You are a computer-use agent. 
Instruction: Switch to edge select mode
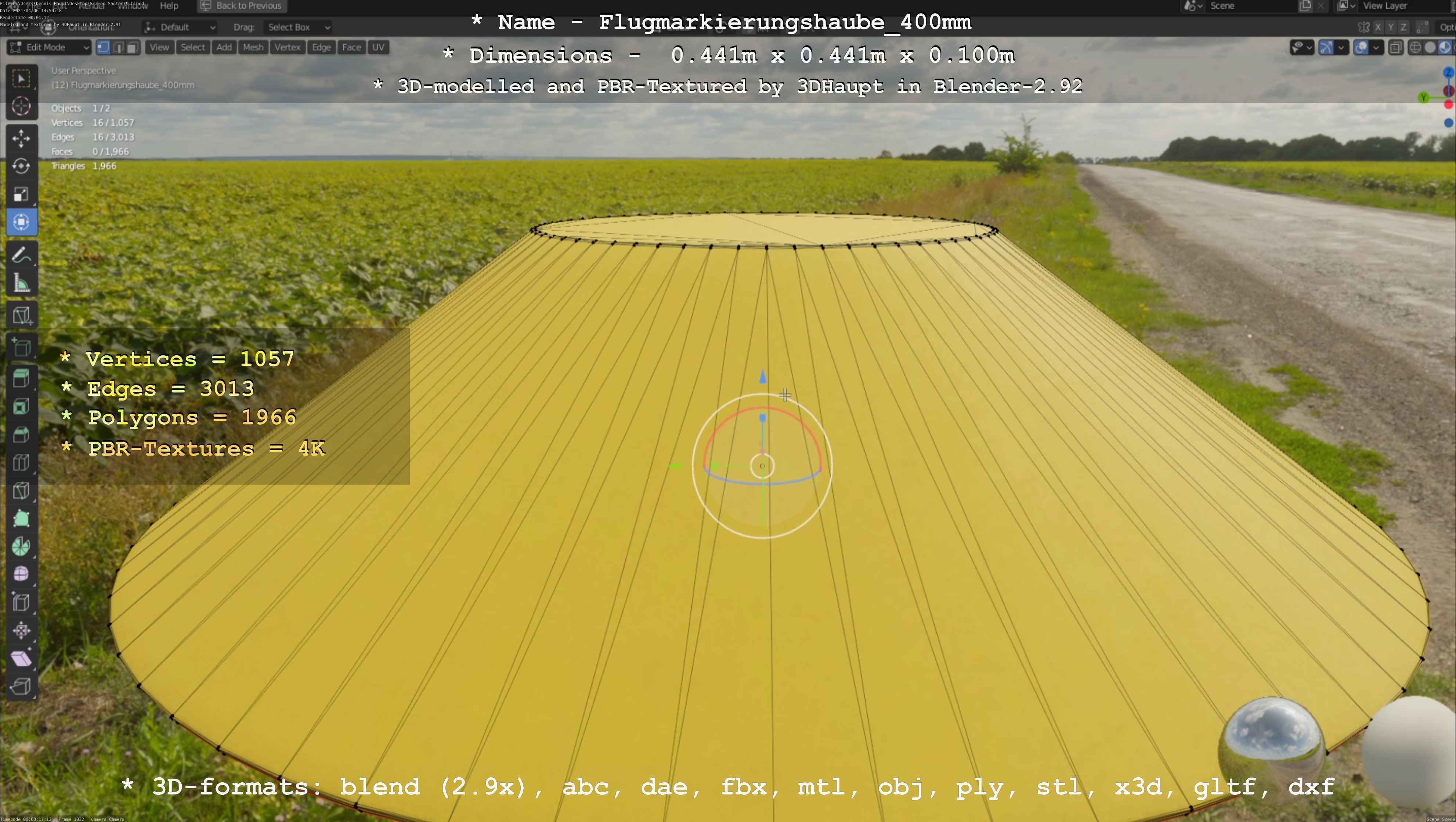click(118, 47)
